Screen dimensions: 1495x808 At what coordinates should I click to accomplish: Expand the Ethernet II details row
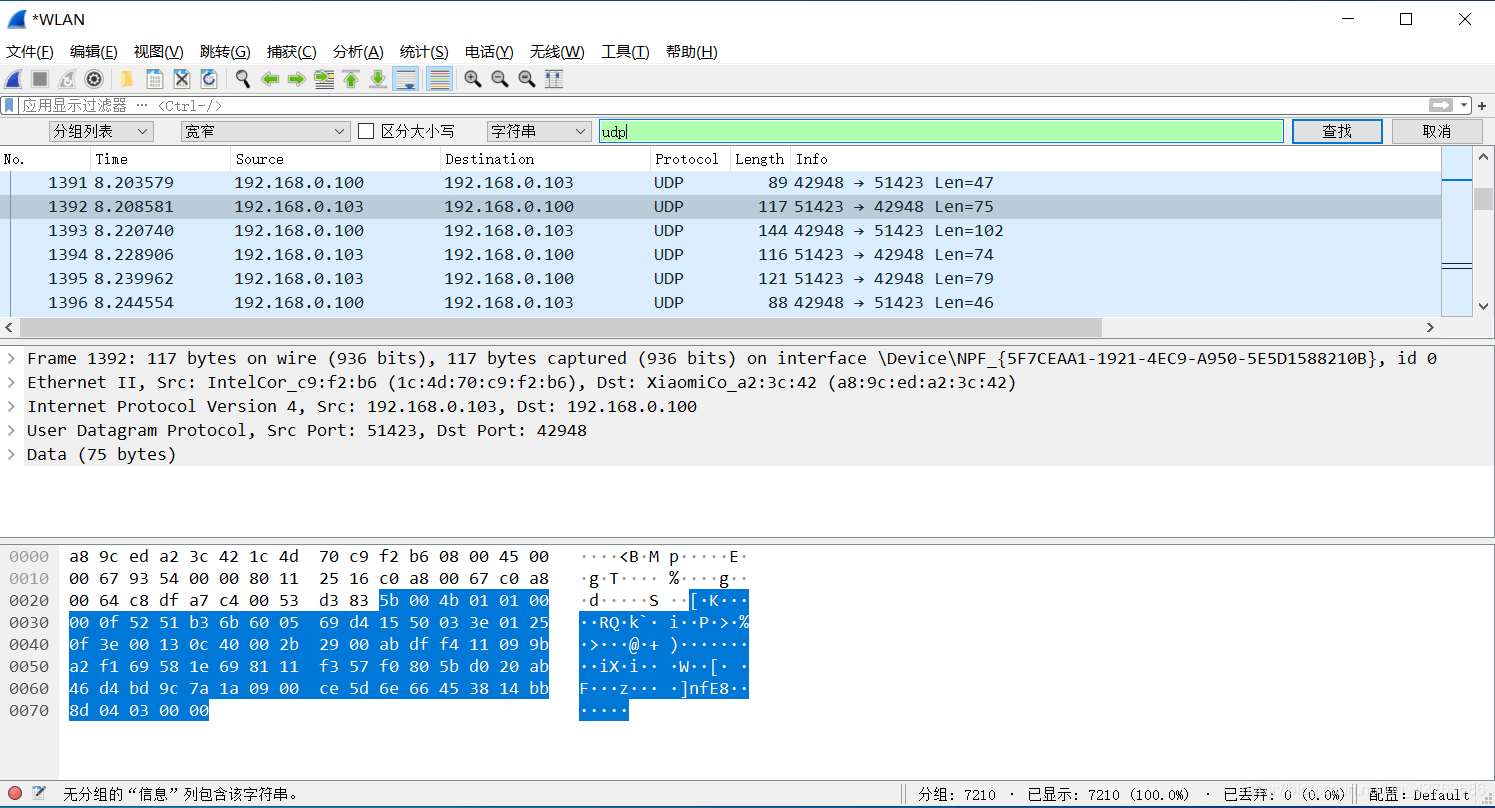pyautogui.click(x=11, y=383)
